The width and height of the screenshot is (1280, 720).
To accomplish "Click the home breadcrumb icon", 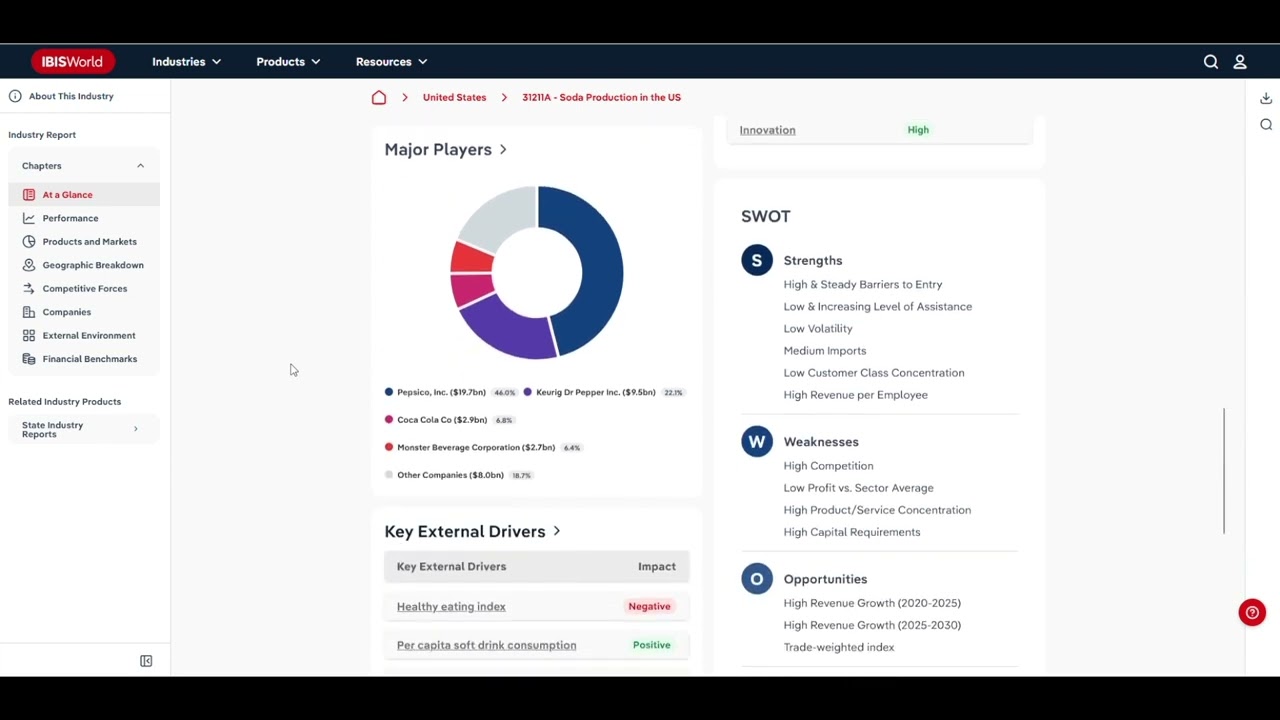I will click(379, 97).
